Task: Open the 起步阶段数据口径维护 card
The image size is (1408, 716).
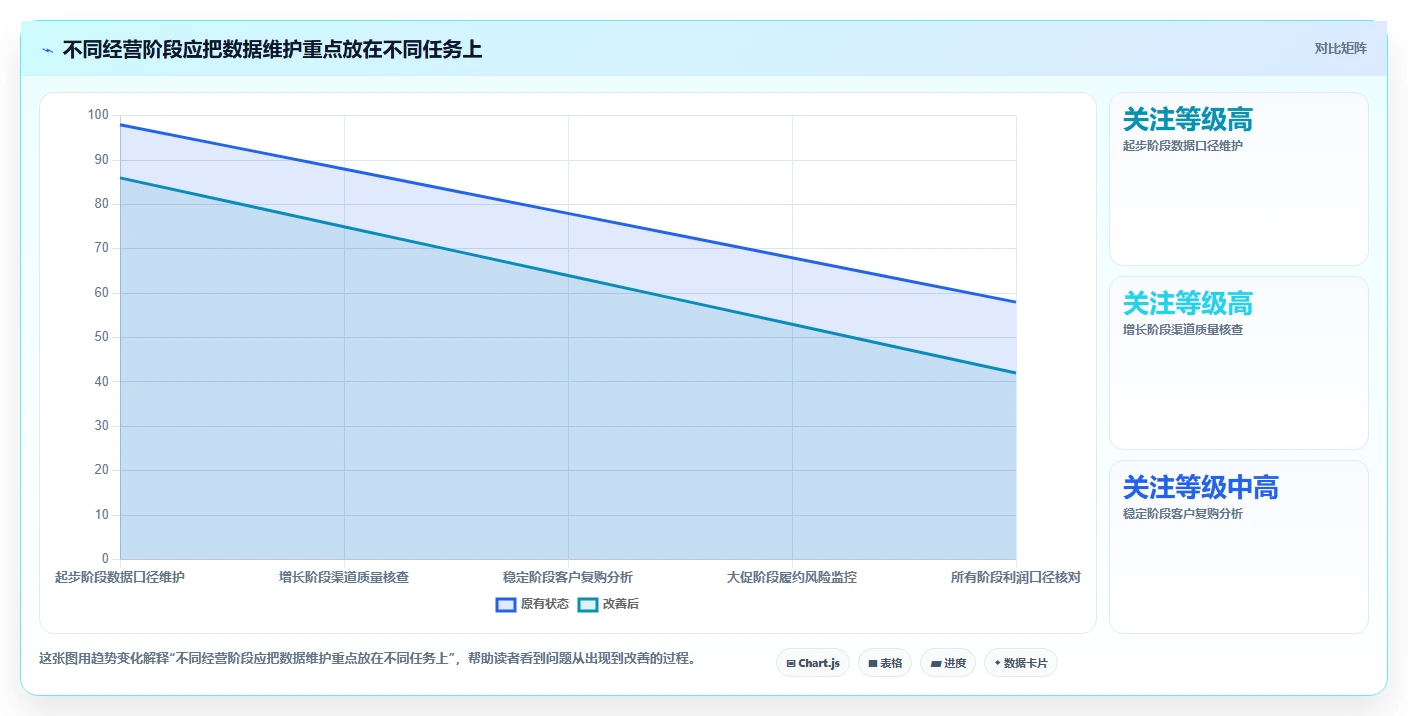Action: point(1239,179)
